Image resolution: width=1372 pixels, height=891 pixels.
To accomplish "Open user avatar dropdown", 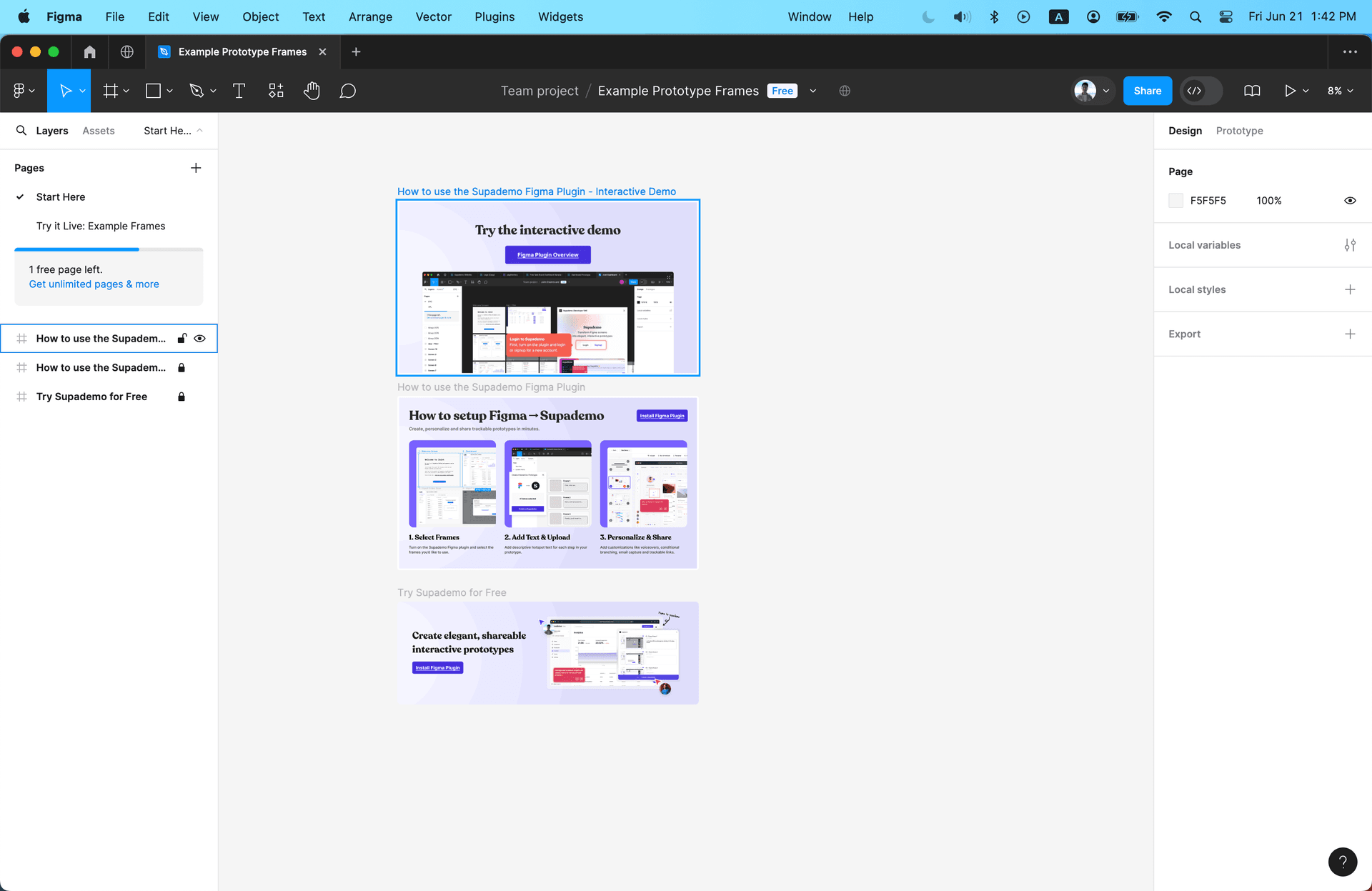I will click(1094, 91).
